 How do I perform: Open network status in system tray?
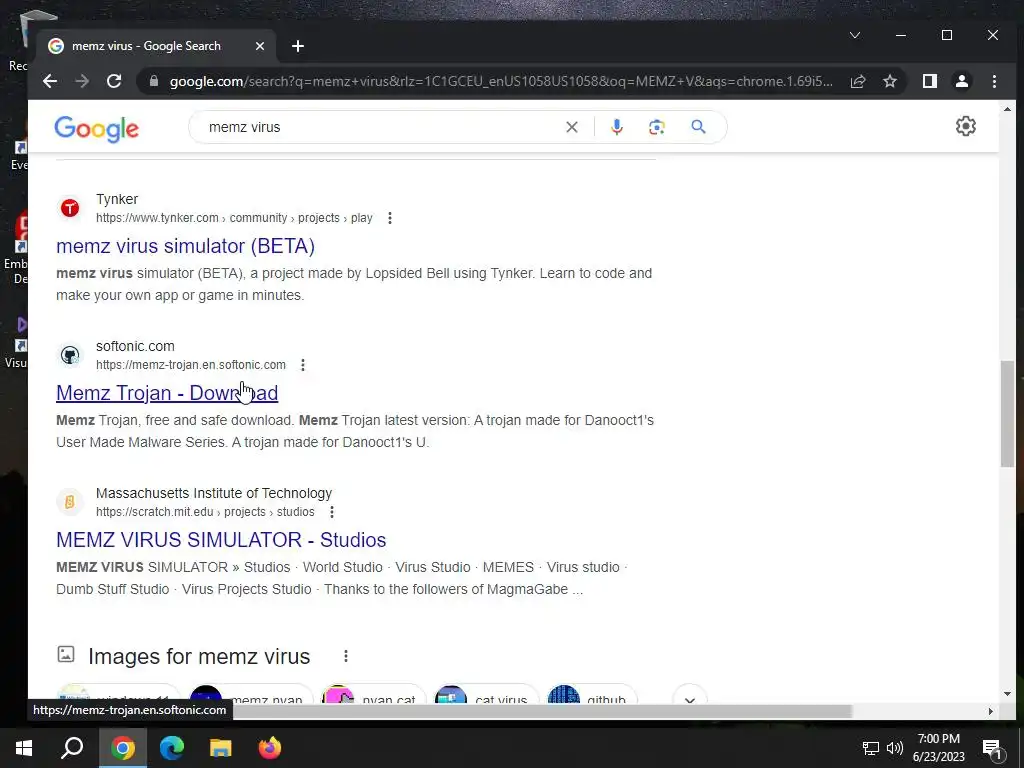pyautogui.click(x=871, y=748)
